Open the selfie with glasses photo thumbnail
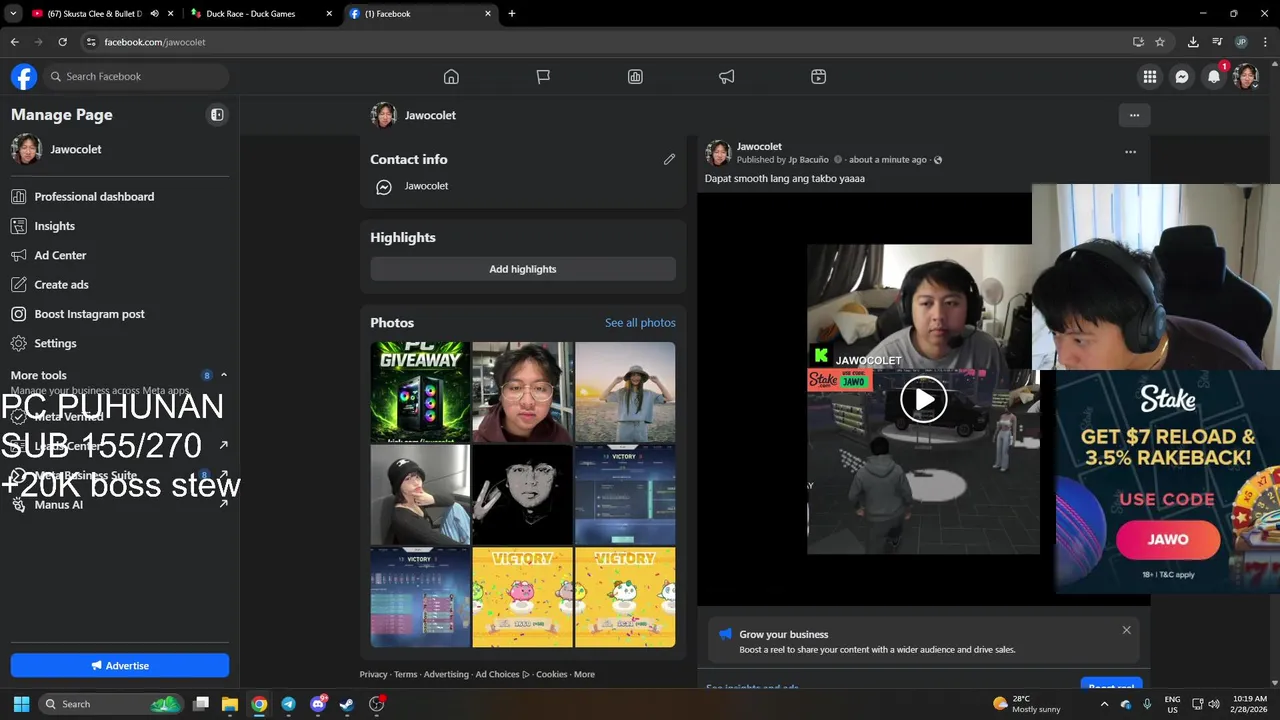Image resolution: width=1280 pixels, height=720 pixels. click(x=522, y=392)
